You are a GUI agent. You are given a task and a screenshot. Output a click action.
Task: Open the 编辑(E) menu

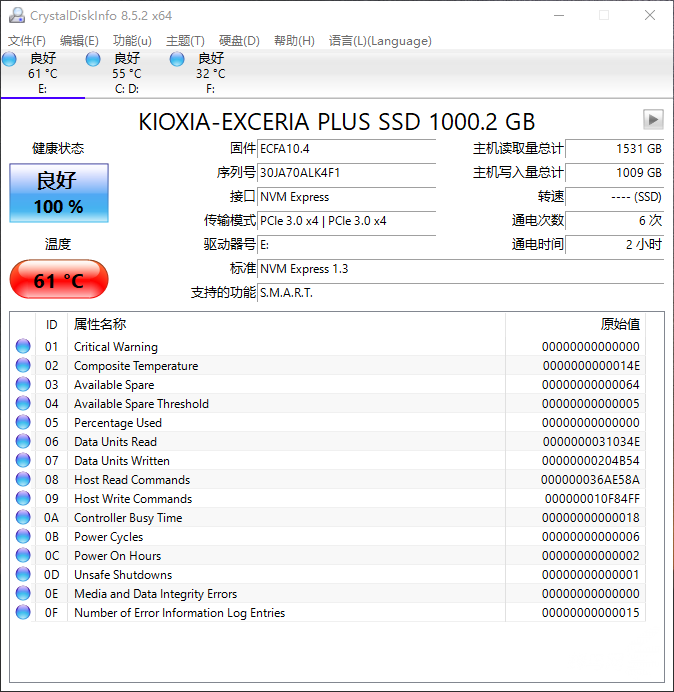tap(79, 41)
